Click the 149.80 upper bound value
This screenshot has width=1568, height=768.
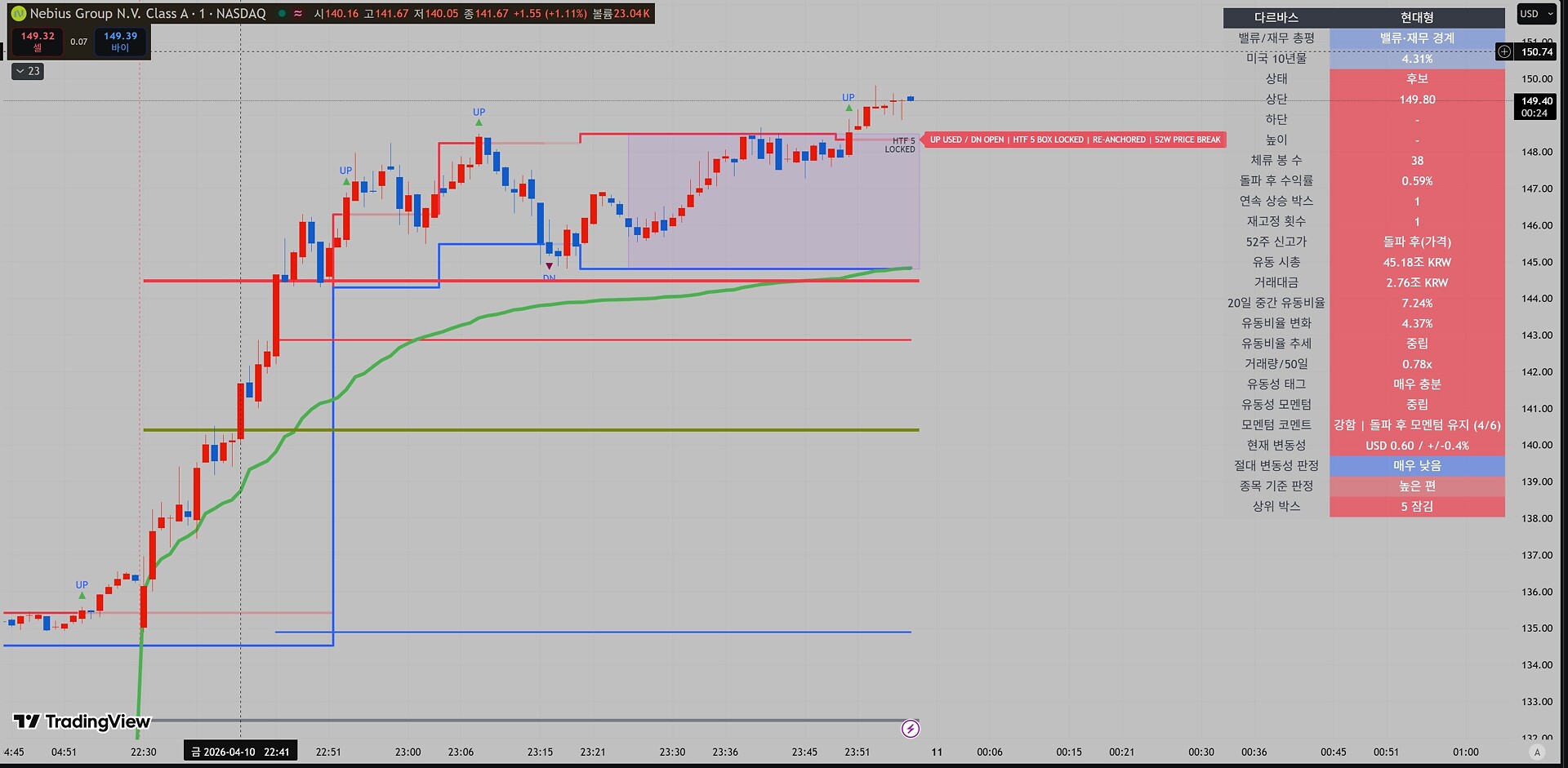(x=1417, y=100)
